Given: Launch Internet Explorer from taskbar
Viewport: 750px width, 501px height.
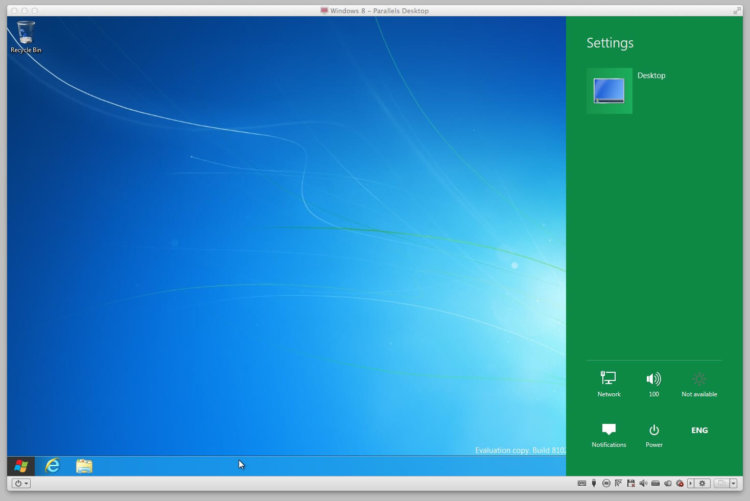Looking at the screenshot, I should tap(52, 466).
